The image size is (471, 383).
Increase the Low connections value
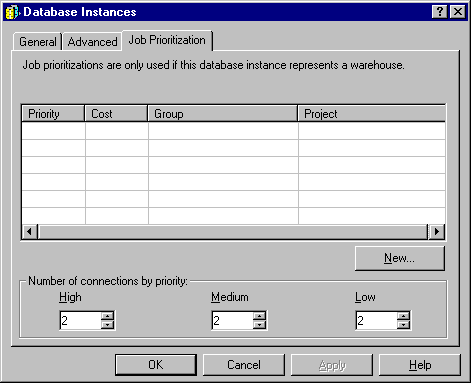pos(404,316)
